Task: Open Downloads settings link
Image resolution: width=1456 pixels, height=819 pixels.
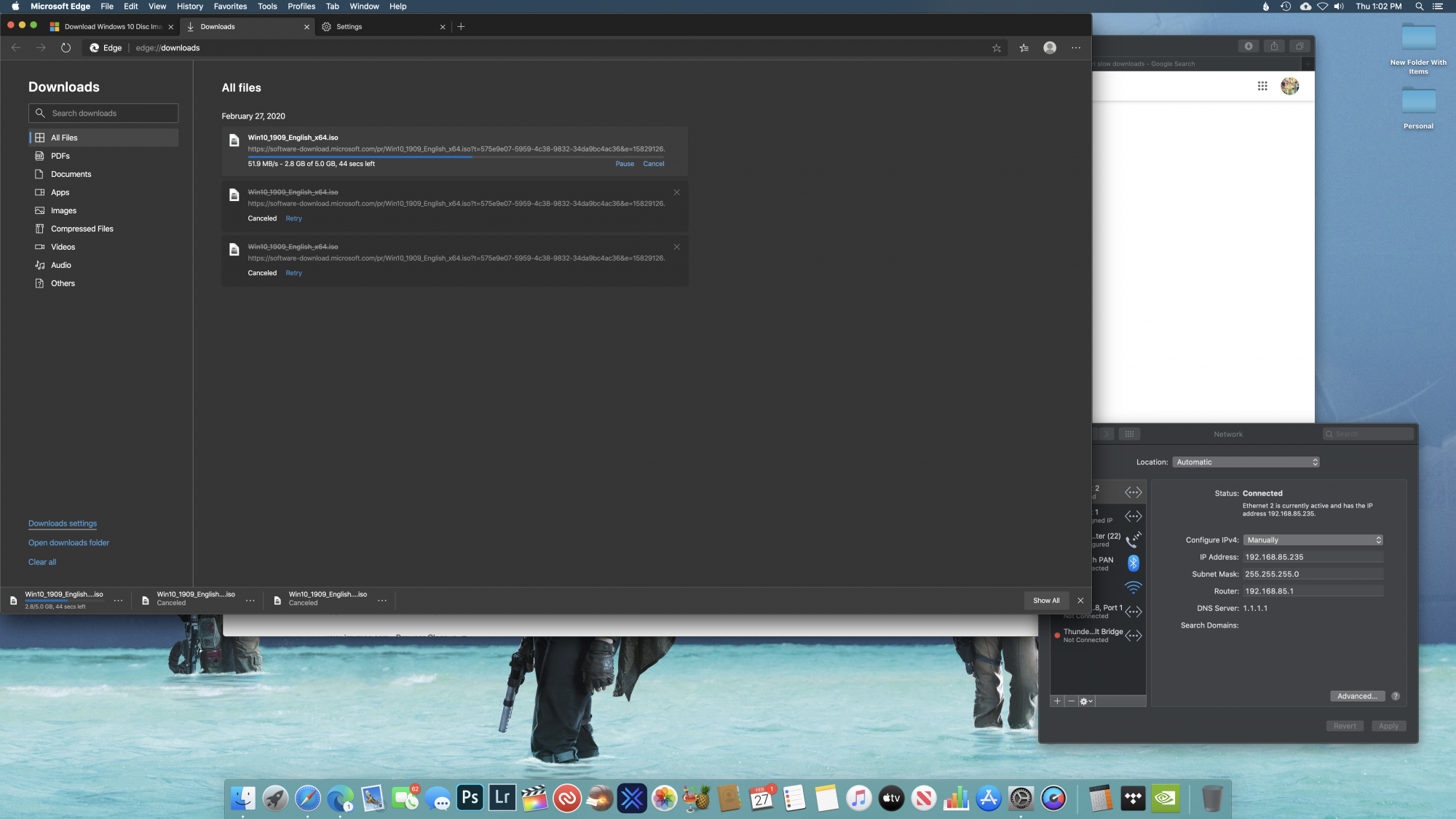Action: pyautogui.click(x=63, y=523)
